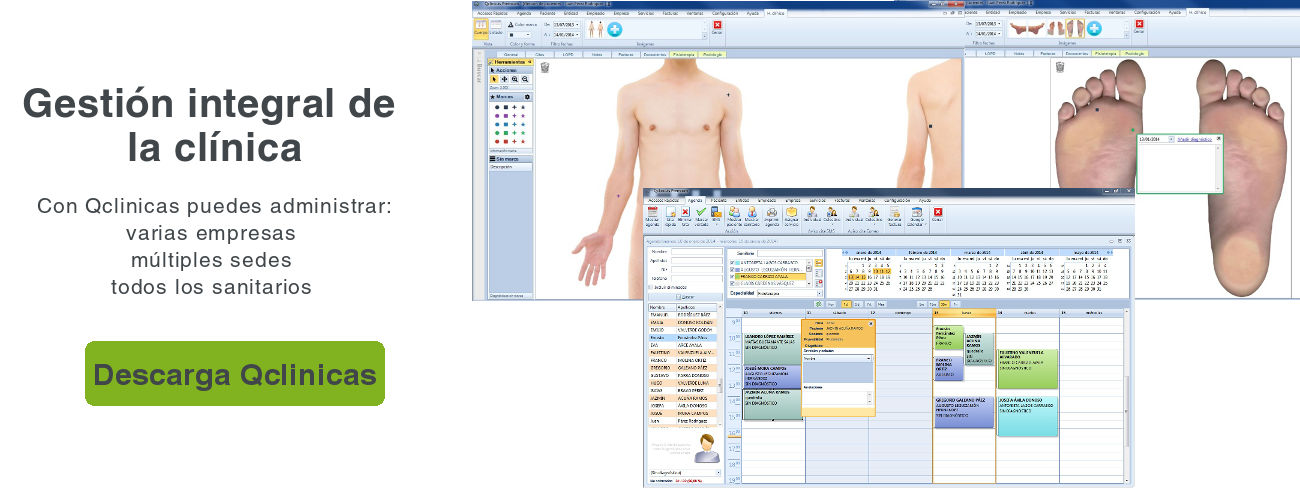Click the red Cerrar icon in body window

717,26
